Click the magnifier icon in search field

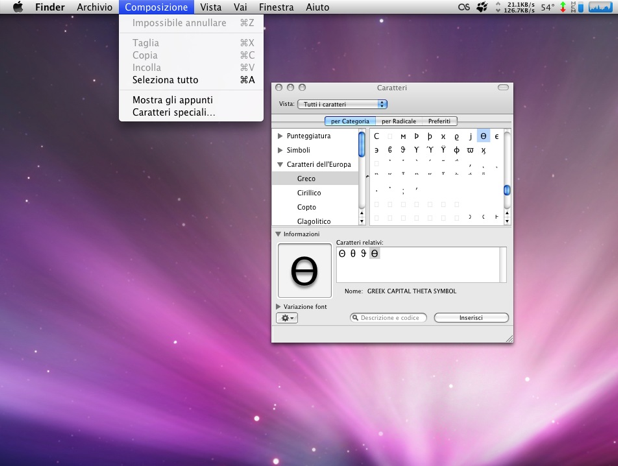point(355,318)
